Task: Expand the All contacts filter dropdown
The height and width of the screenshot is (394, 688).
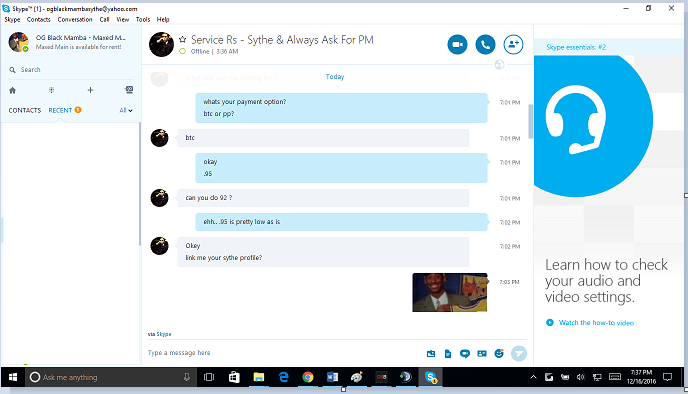Action: (126, 111)
